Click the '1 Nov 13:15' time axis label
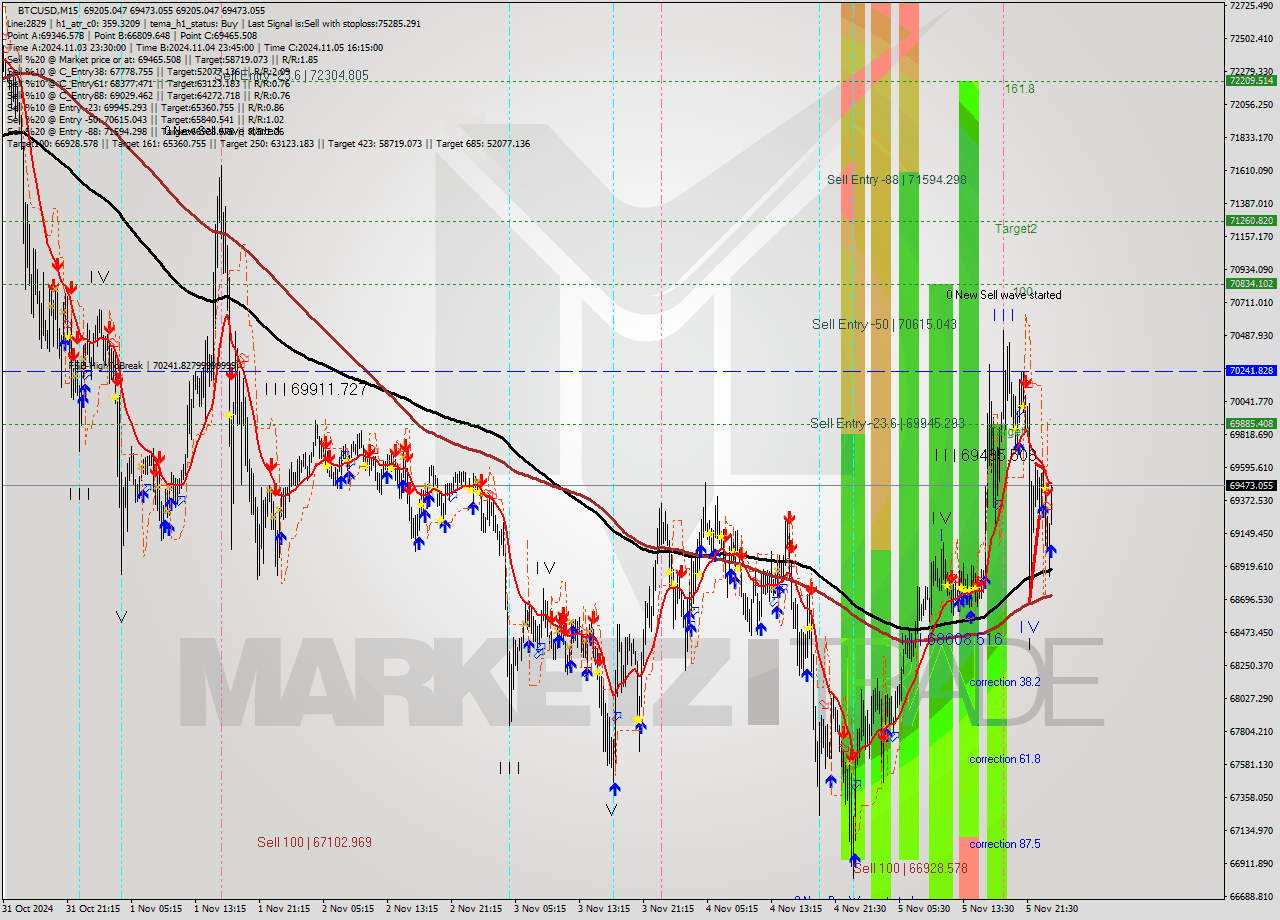The width and height of the screenshot is (1280, 920). (x=219, y=909)
